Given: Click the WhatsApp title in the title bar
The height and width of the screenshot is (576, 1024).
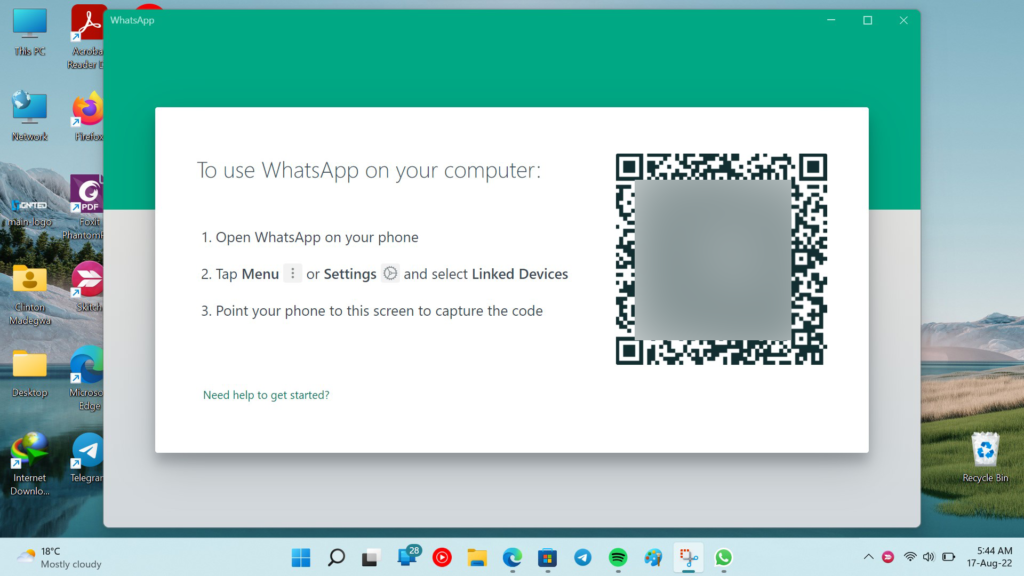Looking at the screenshot, I should (x=132, y=20).
